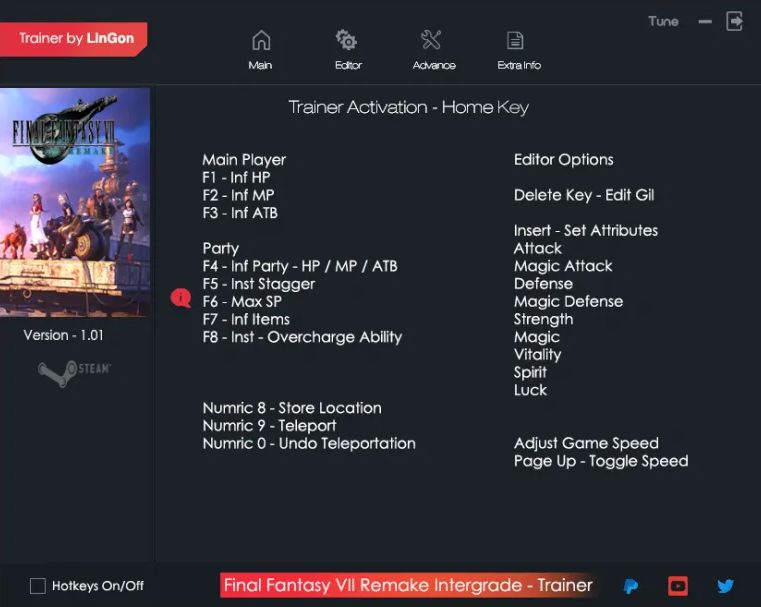Click 'Numric 0 - Undo Teleportation' text

point(309,443)
